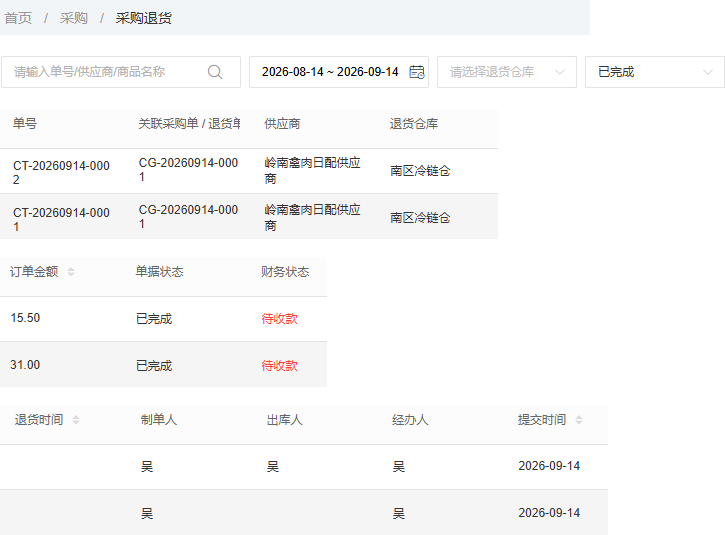Click the 单号 column header

tap(25, 123)
